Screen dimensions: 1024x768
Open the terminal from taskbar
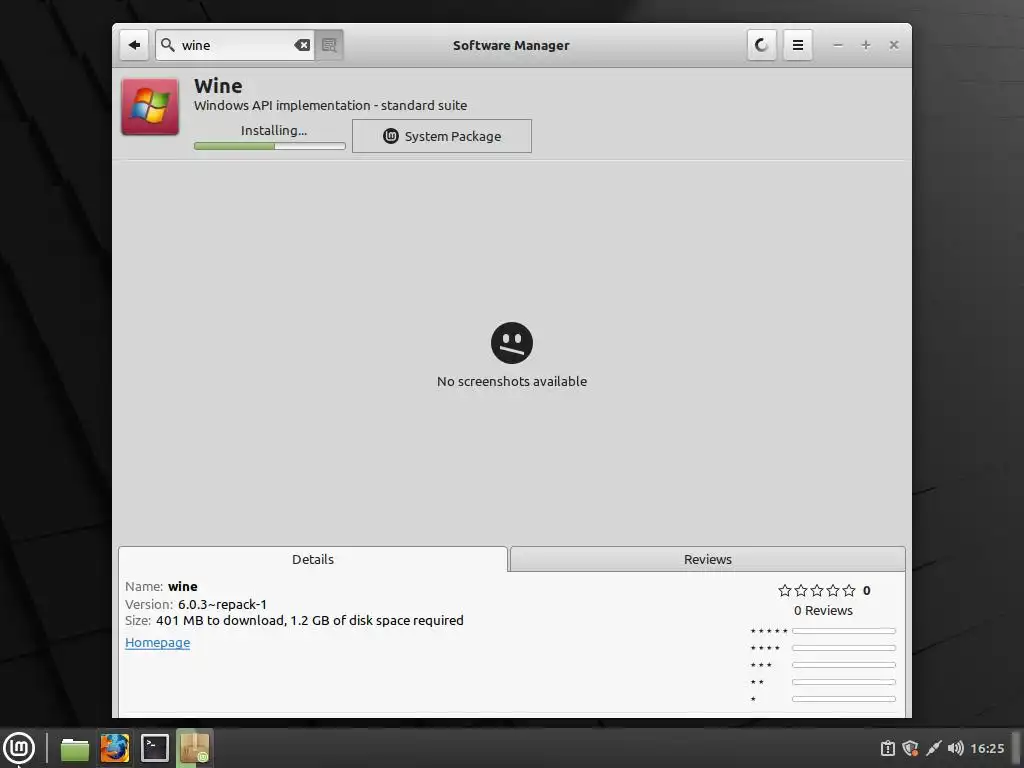pos(155,748)
